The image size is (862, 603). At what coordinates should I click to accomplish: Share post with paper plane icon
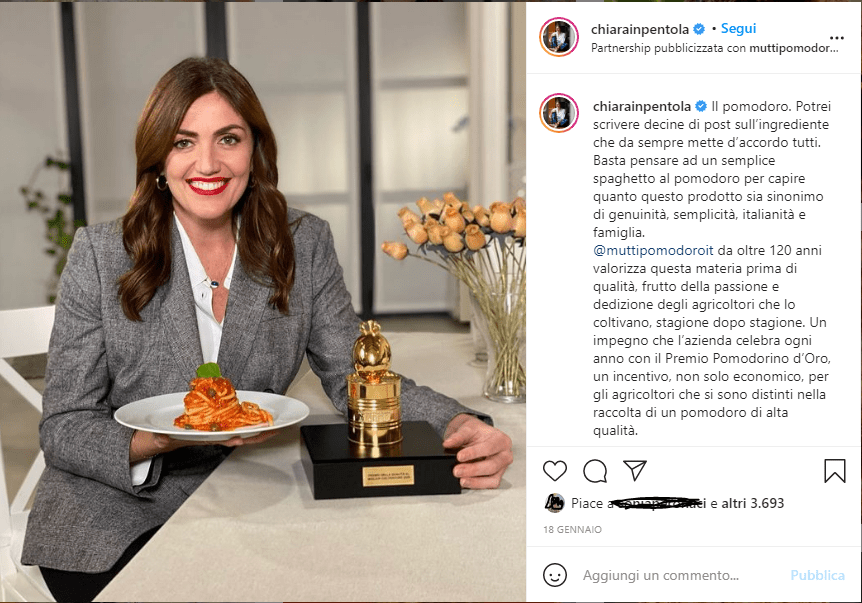click(x=635, y=471)
